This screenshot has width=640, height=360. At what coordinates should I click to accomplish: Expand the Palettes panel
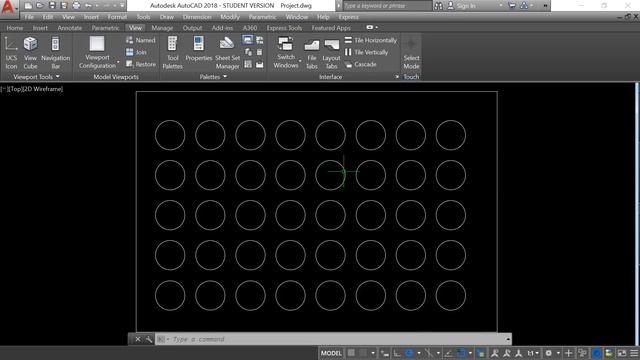[x=213, y=77]
